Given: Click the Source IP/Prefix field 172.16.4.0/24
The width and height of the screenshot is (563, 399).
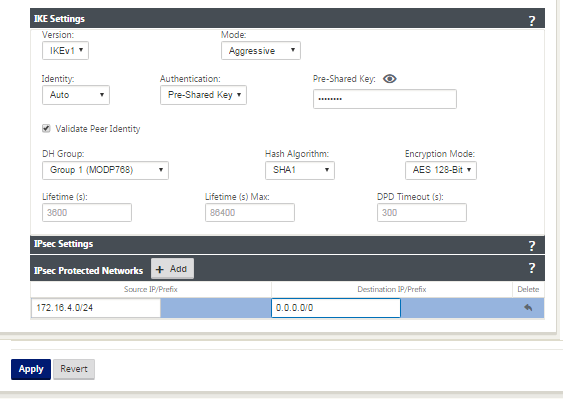Looking at the screenshot, I should [x=96, y=308].
